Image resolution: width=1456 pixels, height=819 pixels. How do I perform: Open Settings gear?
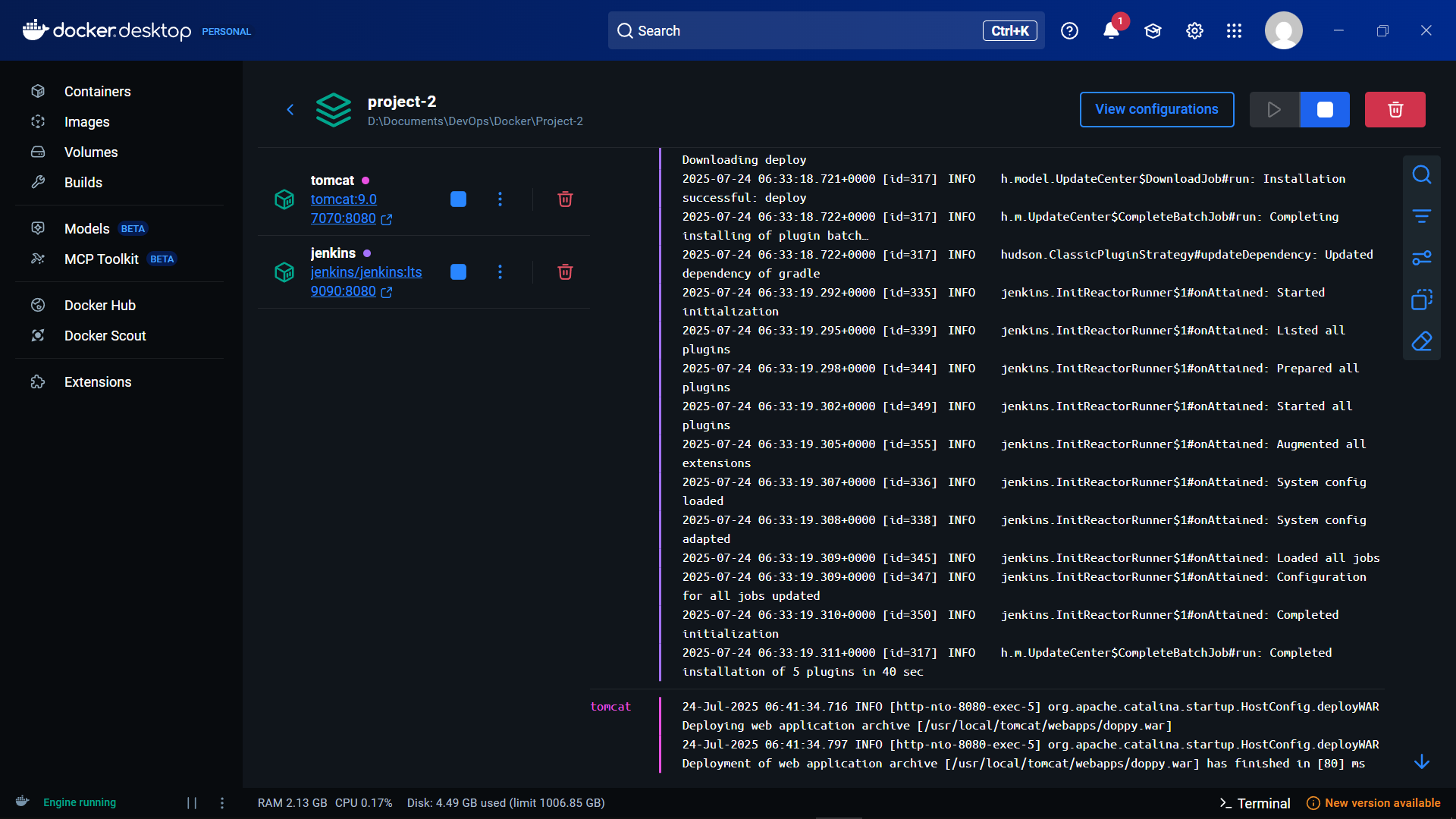point(1194,31)
